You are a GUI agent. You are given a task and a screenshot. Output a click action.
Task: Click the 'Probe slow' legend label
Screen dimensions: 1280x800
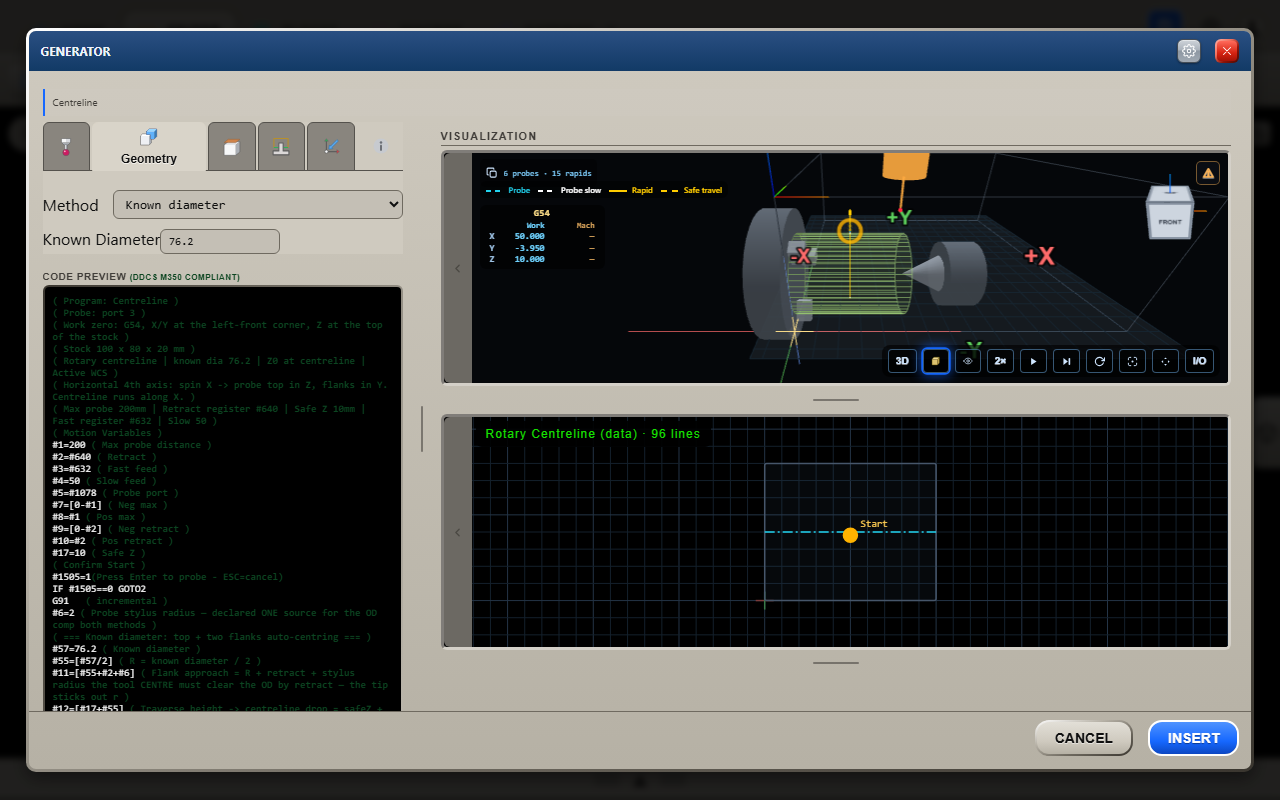[579, 190]
